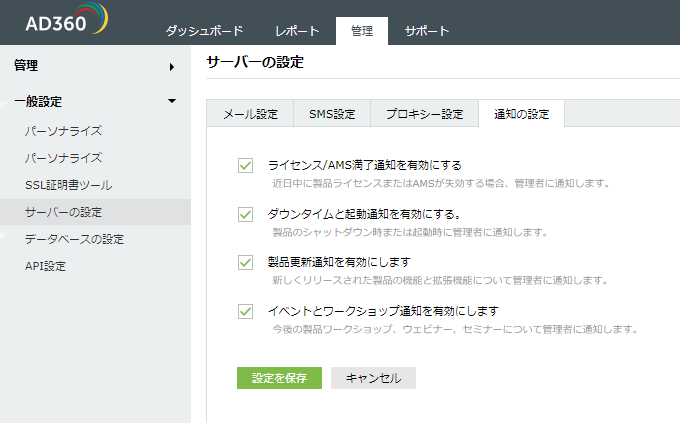This screenshot has width=680, height=423.
Task: Click the キャンセル button
Action: [x=373, y=378]
